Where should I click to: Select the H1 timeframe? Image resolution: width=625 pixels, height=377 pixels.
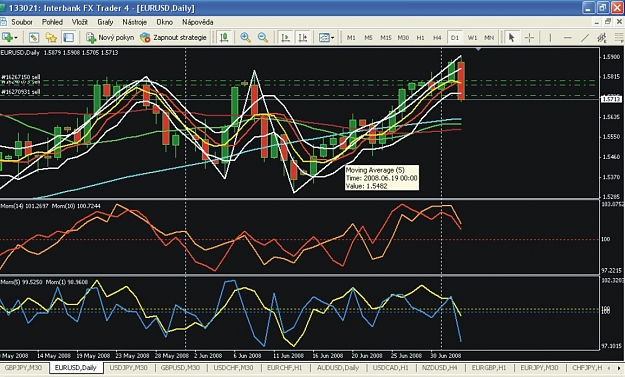click(x=420, y=37)
